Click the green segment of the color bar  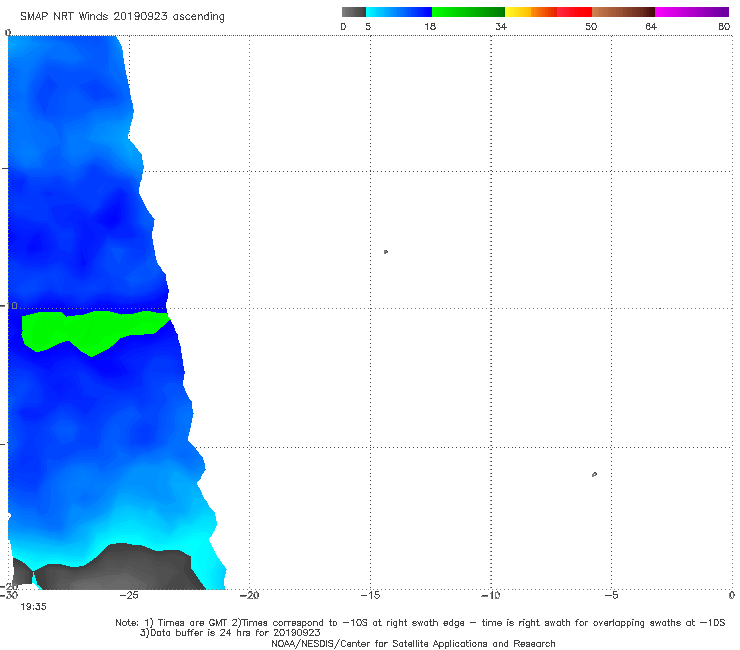point(468,12)
